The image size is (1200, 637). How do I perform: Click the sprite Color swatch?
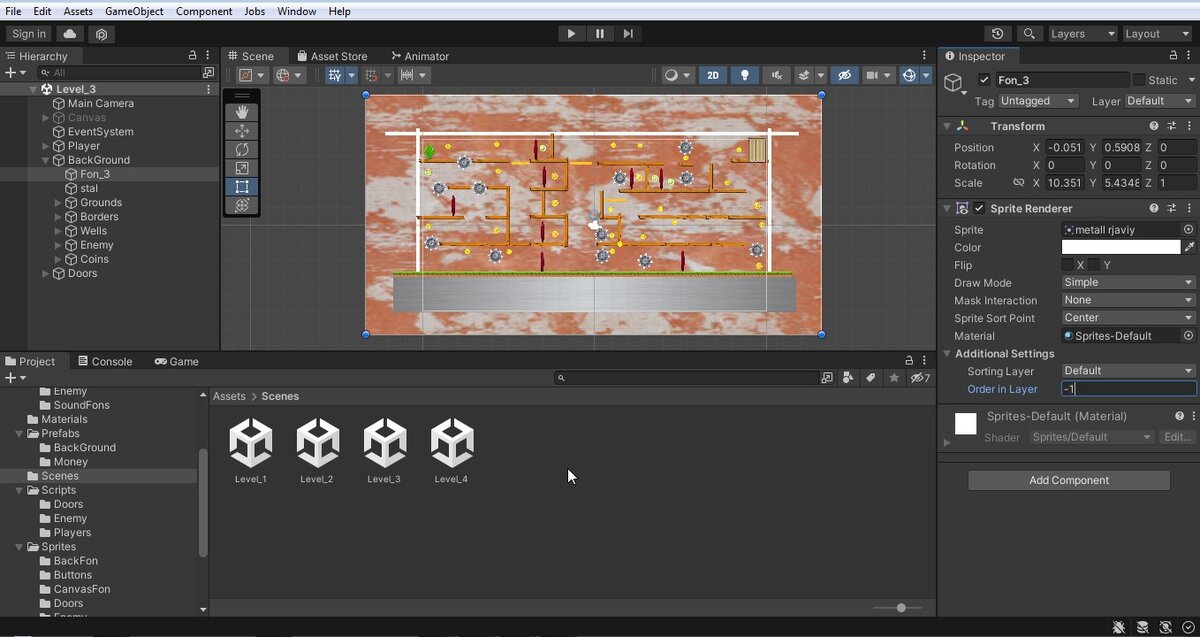pyautogui.click(x=1120, y=247)
